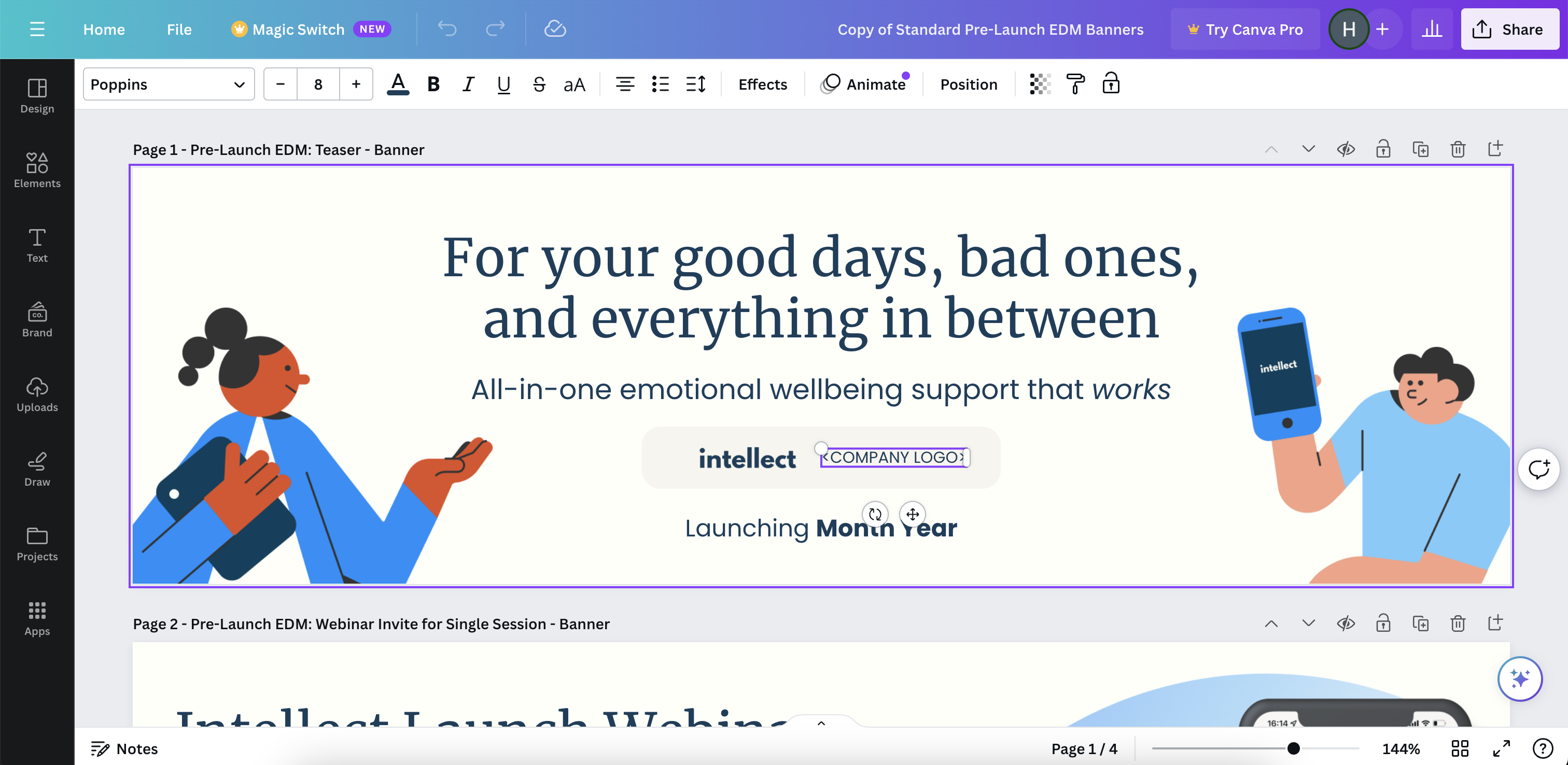Open the Elements panel
This screenshot has width=1568, height=765.
click(x=37, y=170)
